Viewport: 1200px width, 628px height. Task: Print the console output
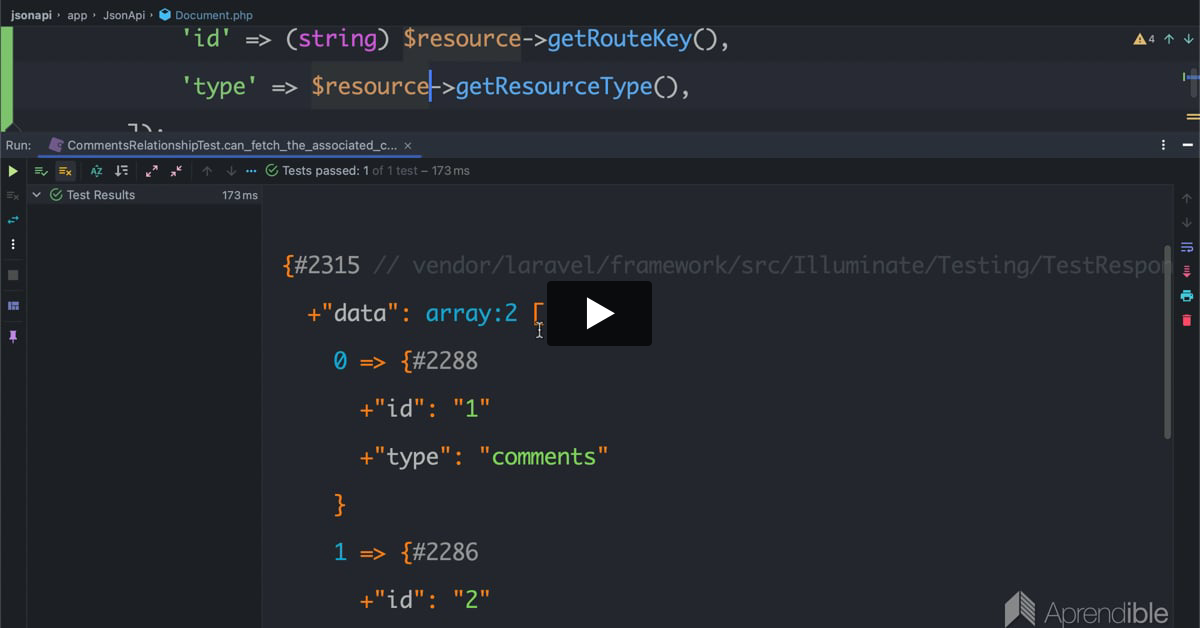[x=1187, y=296]
